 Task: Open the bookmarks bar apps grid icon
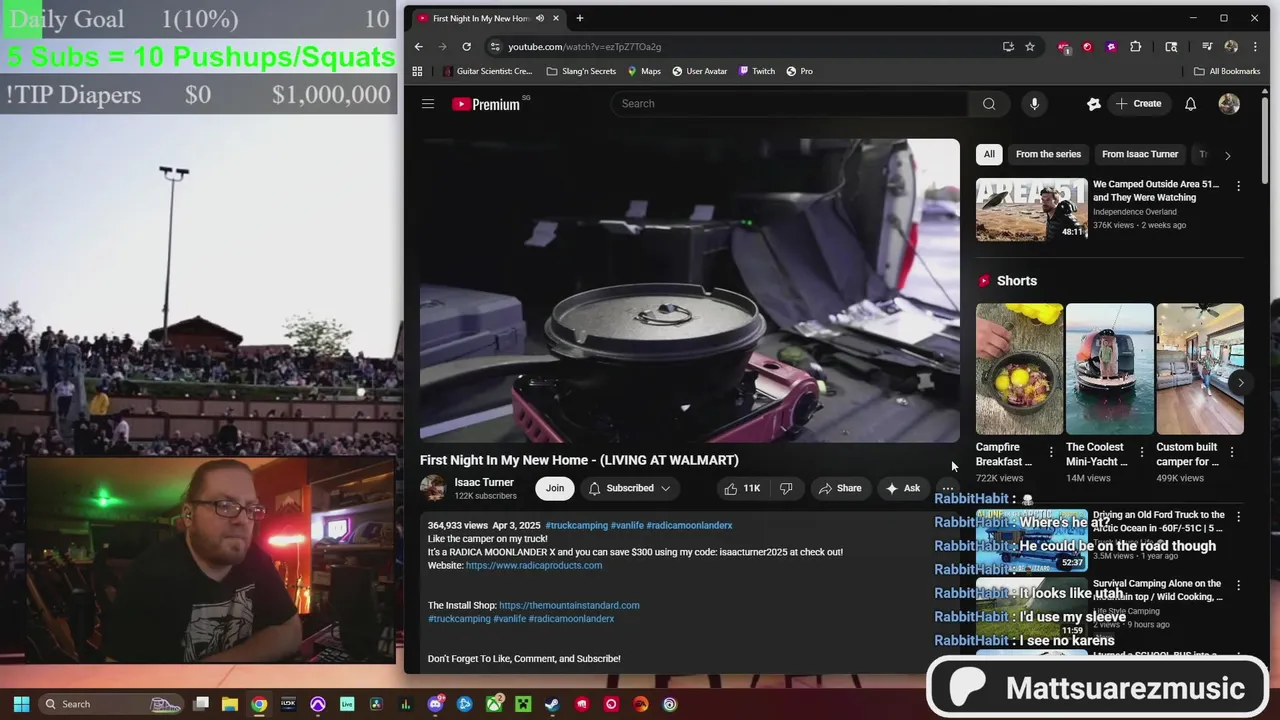click(418, 71)
